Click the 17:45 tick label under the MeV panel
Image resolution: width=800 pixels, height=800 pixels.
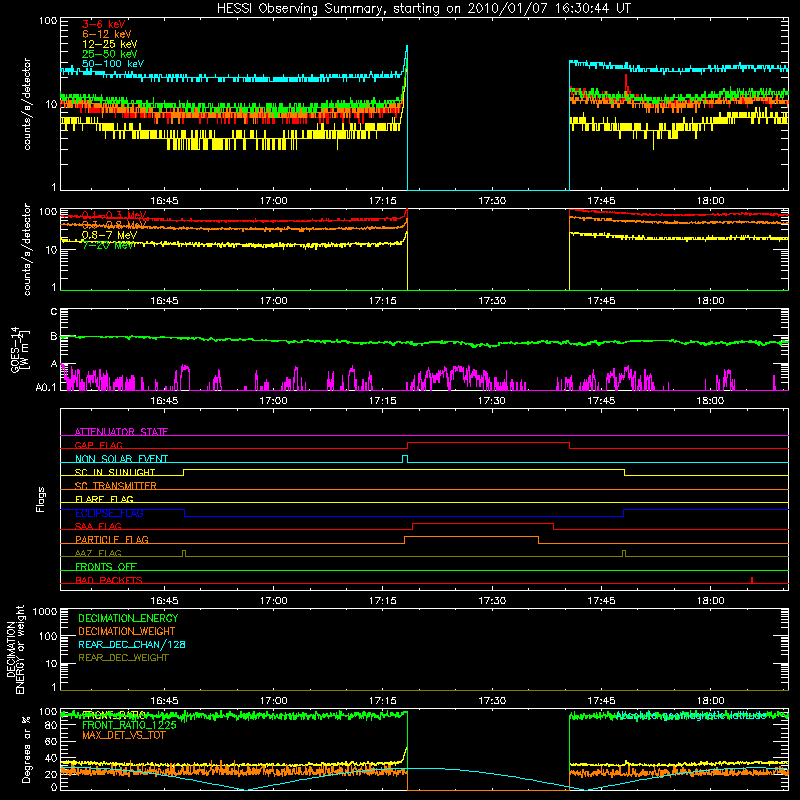pos(601,301)
